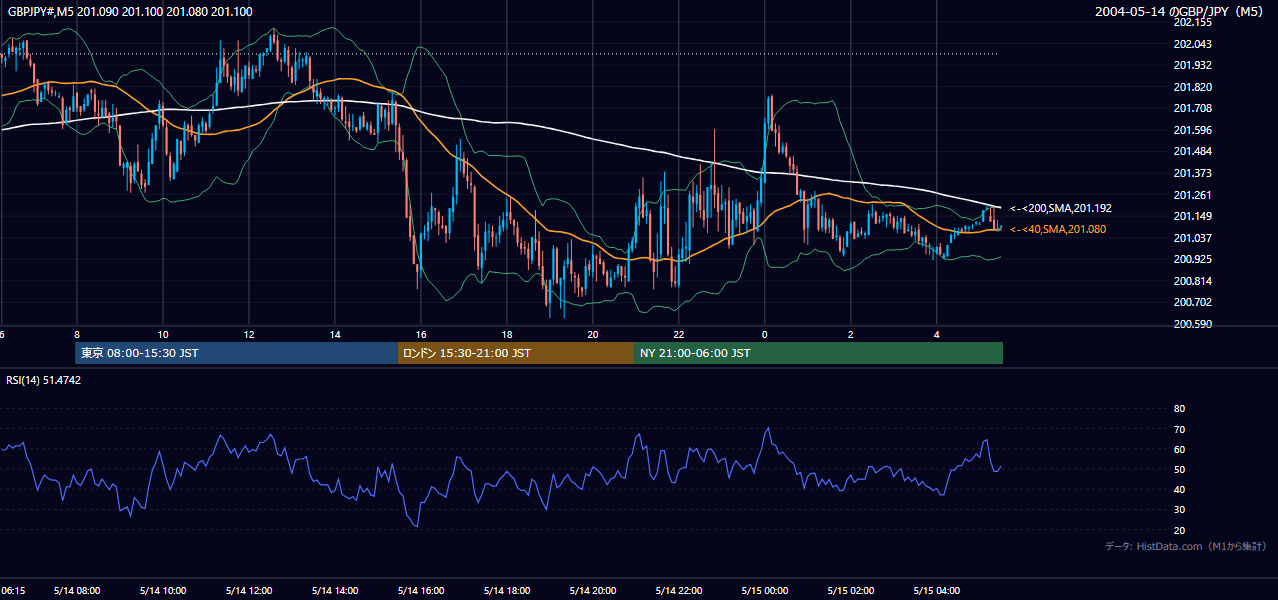
Task: Click the 201.596 price axis value
Action: click(x=1192, y=130)
